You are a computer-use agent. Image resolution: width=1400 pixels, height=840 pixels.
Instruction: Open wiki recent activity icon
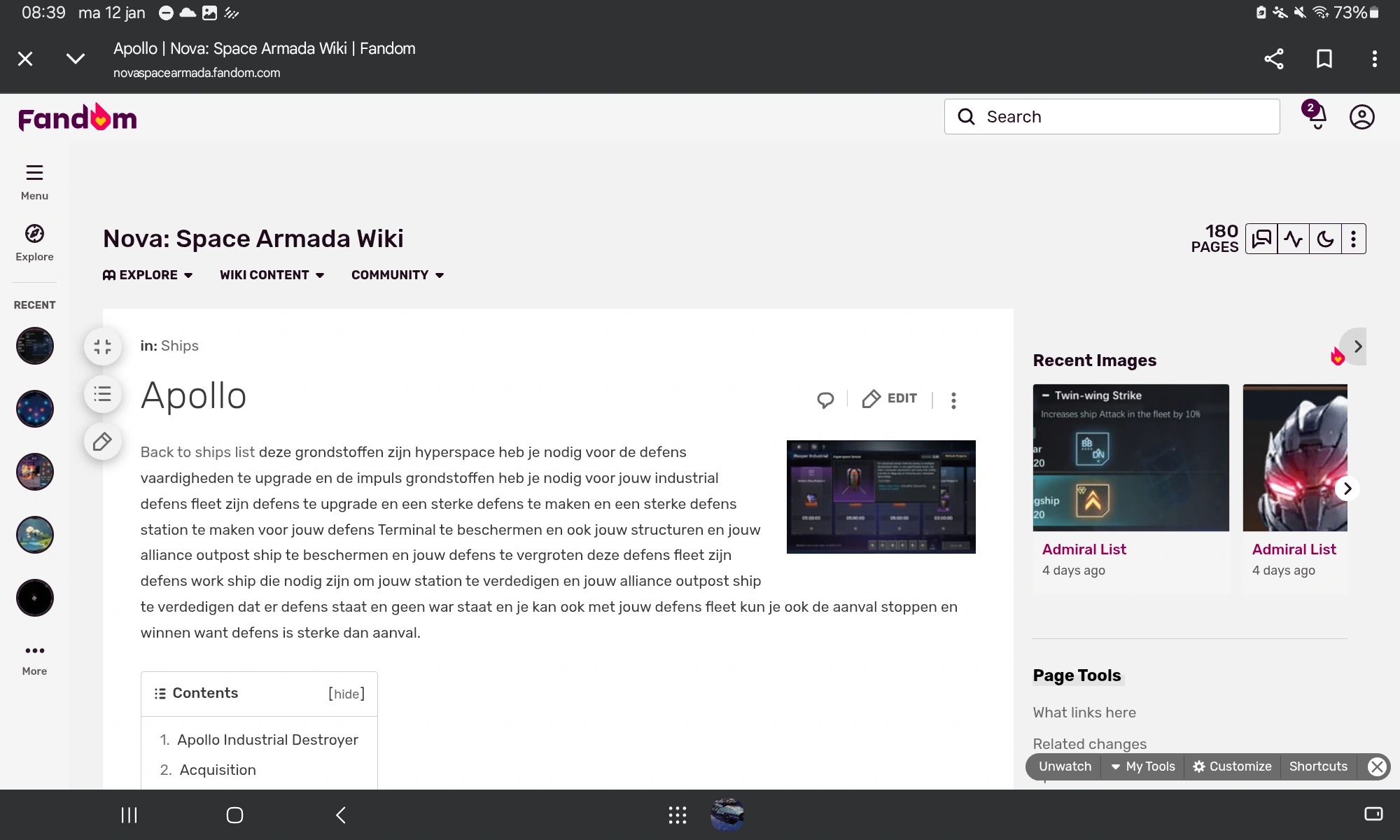click(1293, 239)
